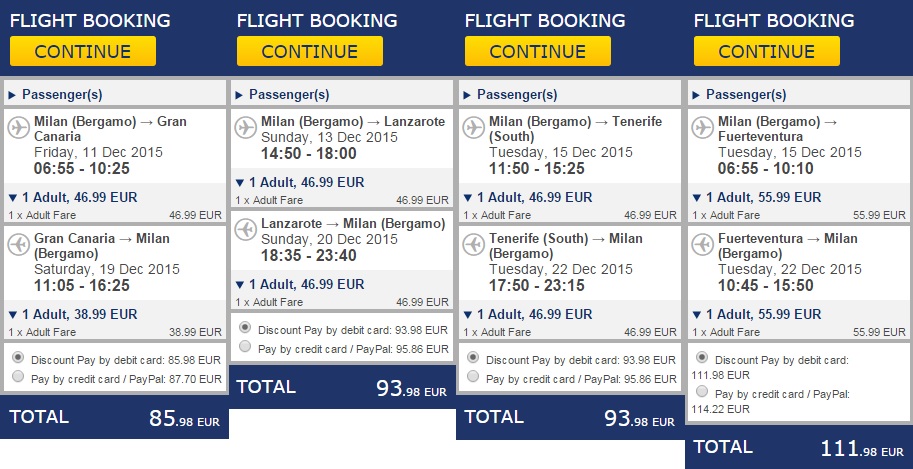Click the plane icon beside Milan → Tenerife (South) flight

(475, 127)
